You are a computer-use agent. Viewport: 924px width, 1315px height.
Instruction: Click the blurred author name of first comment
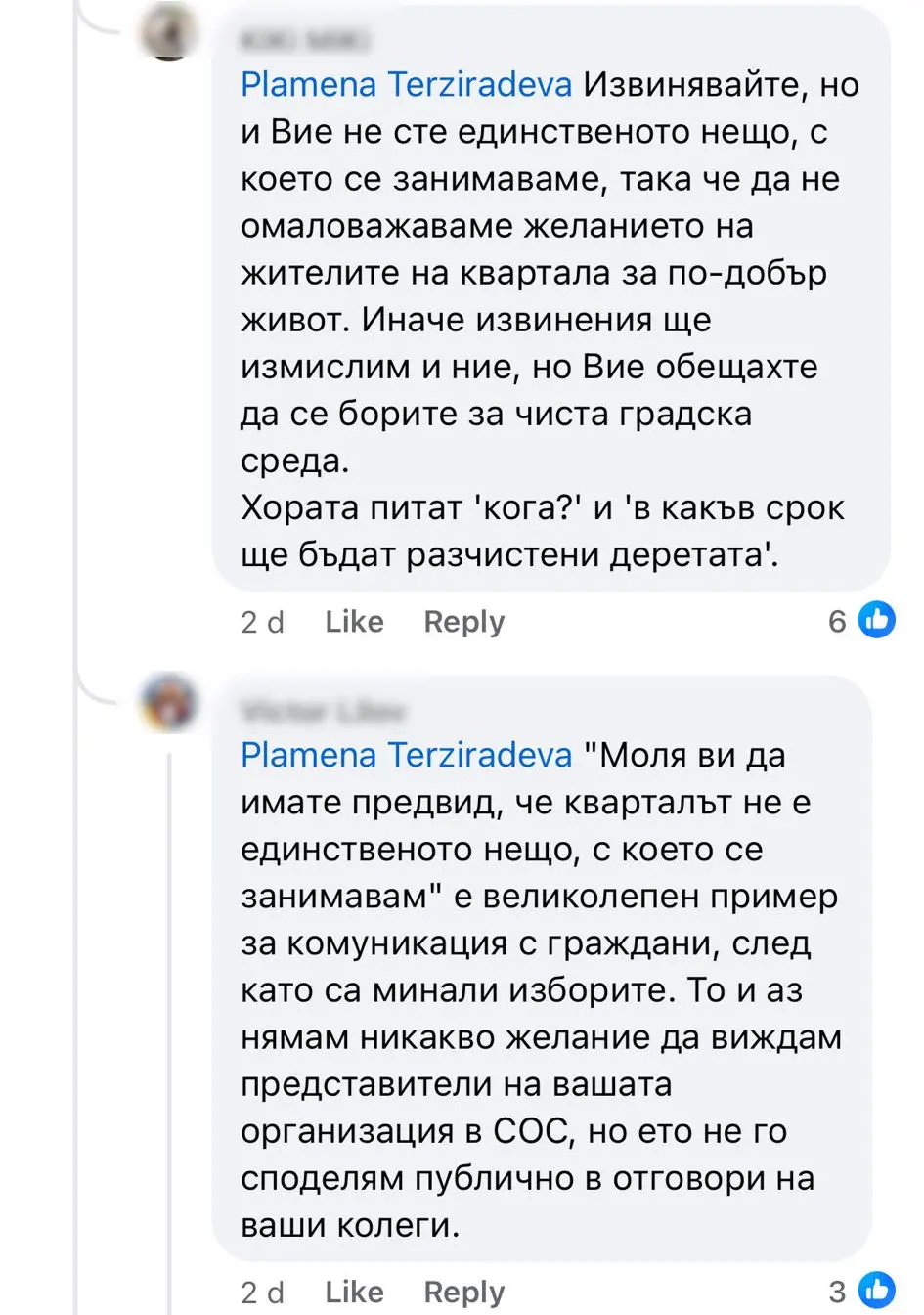(305, 41)
